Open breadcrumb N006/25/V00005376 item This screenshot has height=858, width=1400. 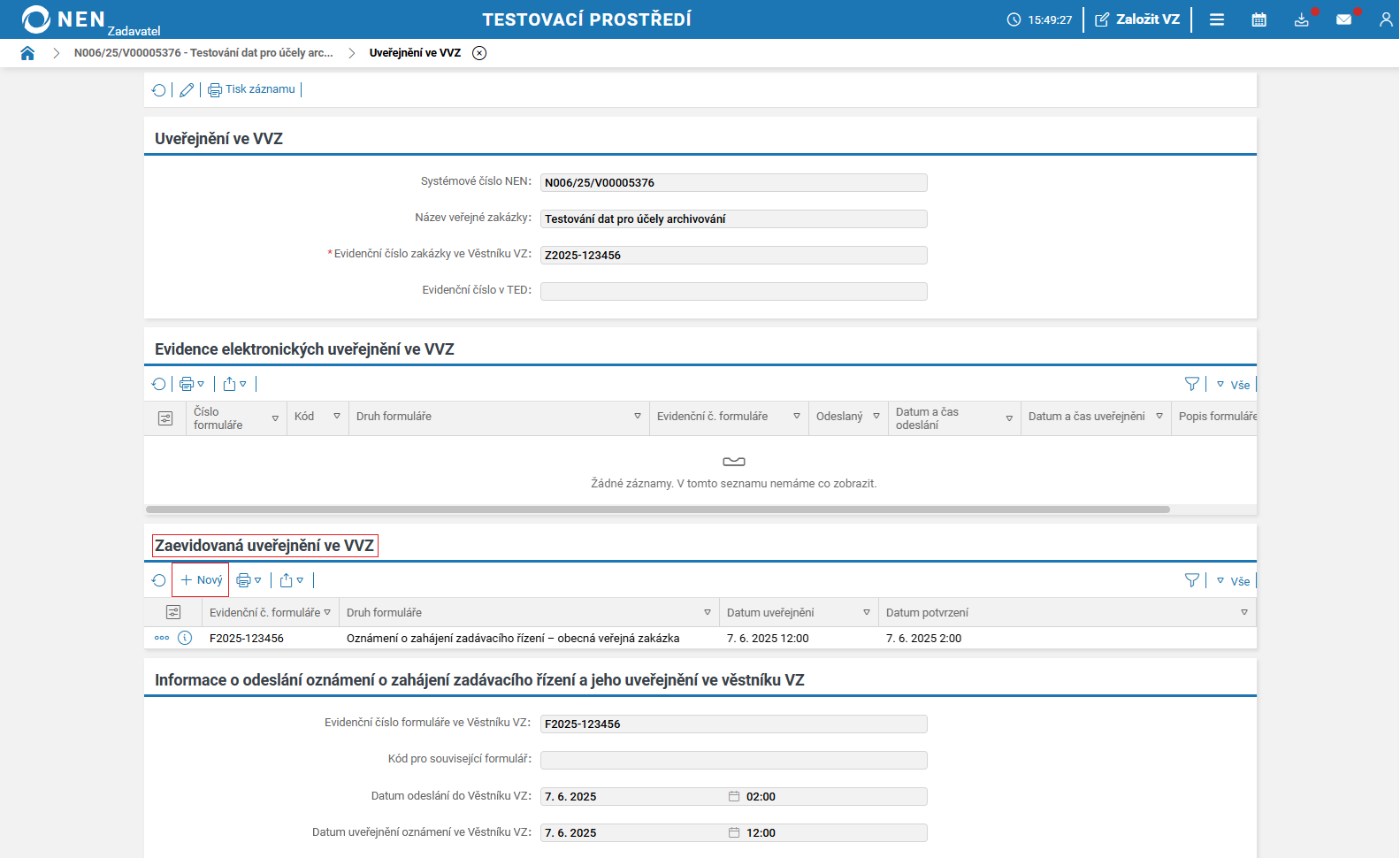(203, 53)
